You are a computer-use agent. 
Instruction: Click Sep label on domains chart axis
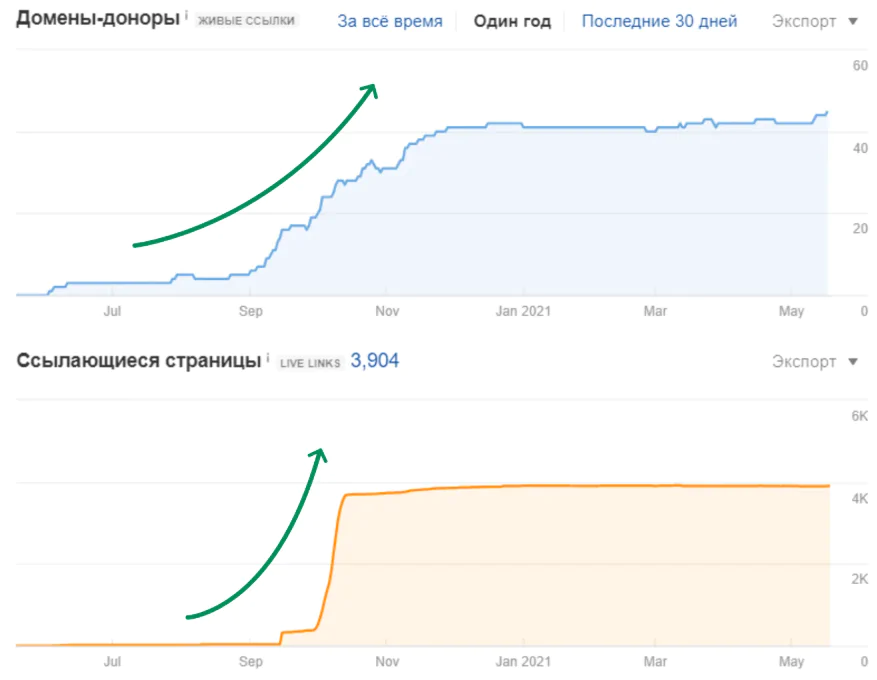[250, 311]
